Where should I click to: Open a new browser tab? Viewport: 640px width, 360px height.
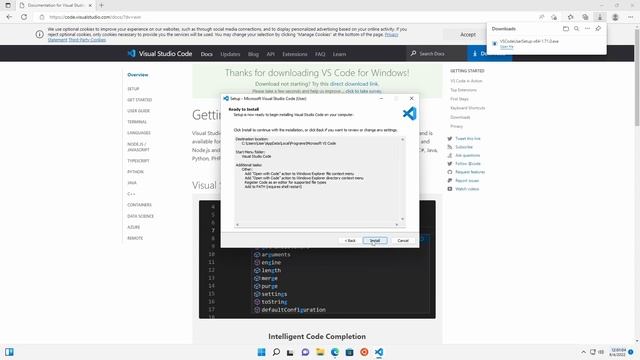[x=101, y=5]
